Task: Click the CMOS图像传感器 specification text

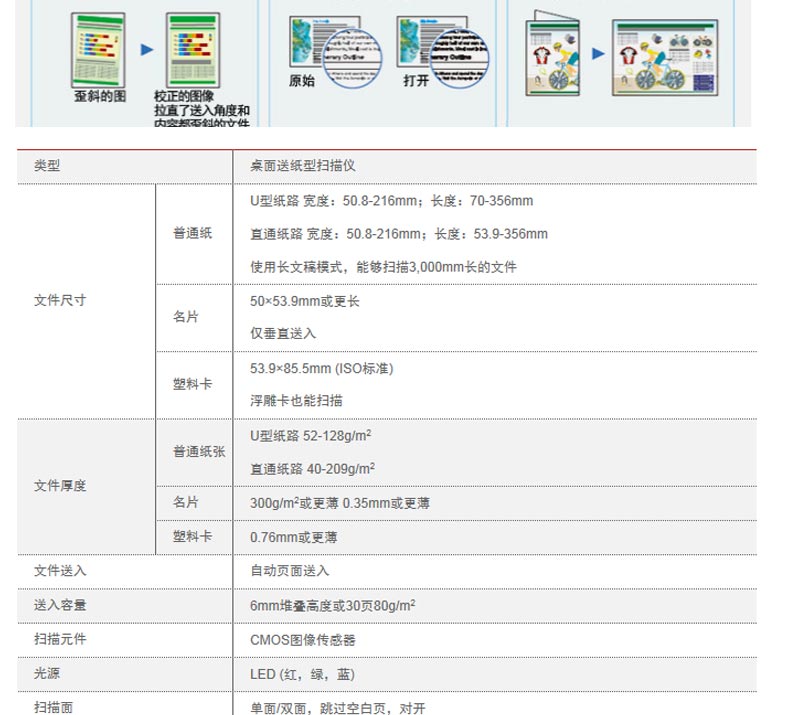Action: 302,639
